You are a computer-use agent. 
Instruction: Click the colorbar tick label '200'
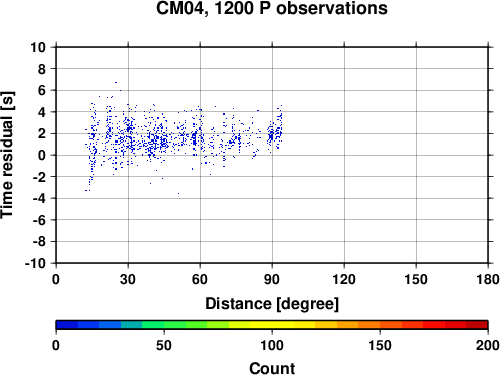pyautogui.click(x=488, y=345)
